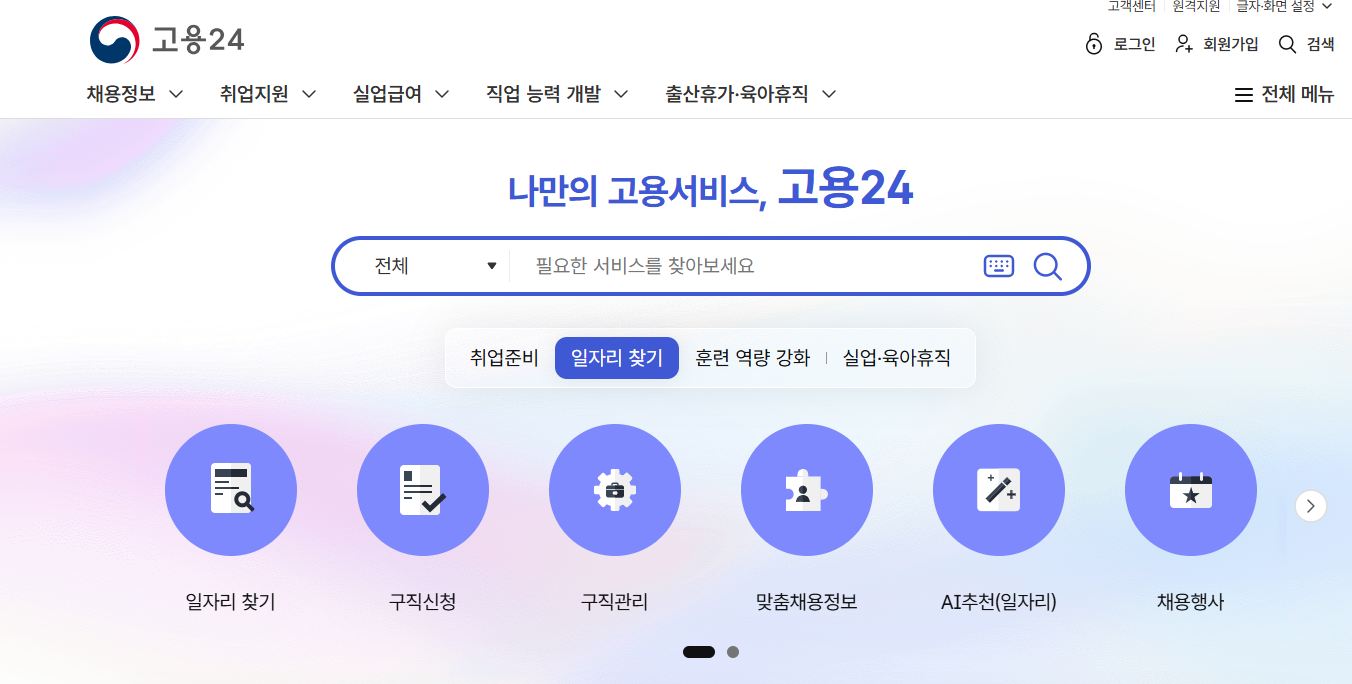
Task: Open the 로그인 lock icon
Action: pos(1094,44)
